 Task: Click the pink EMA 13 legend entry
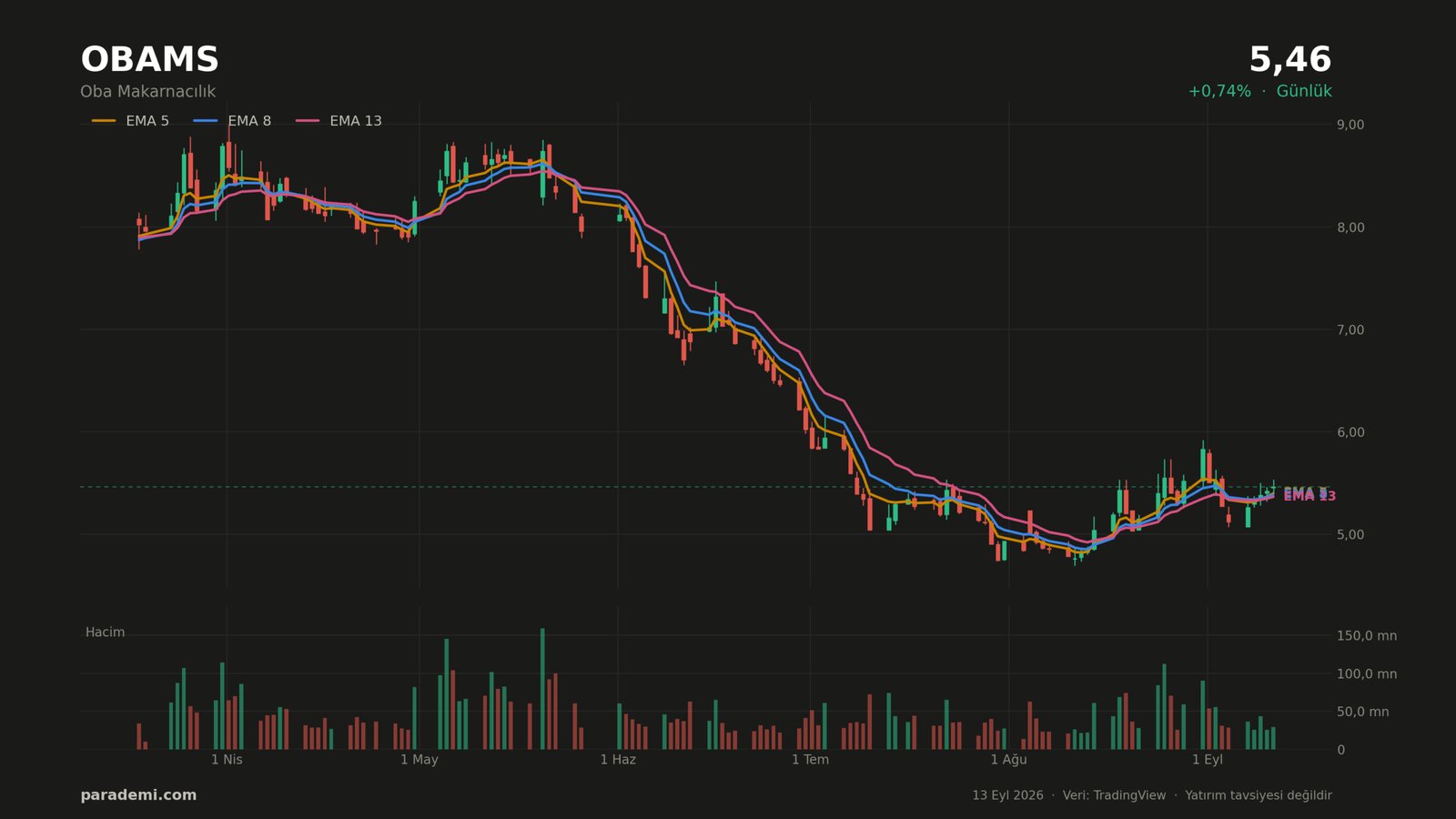(x=339, y=121)
